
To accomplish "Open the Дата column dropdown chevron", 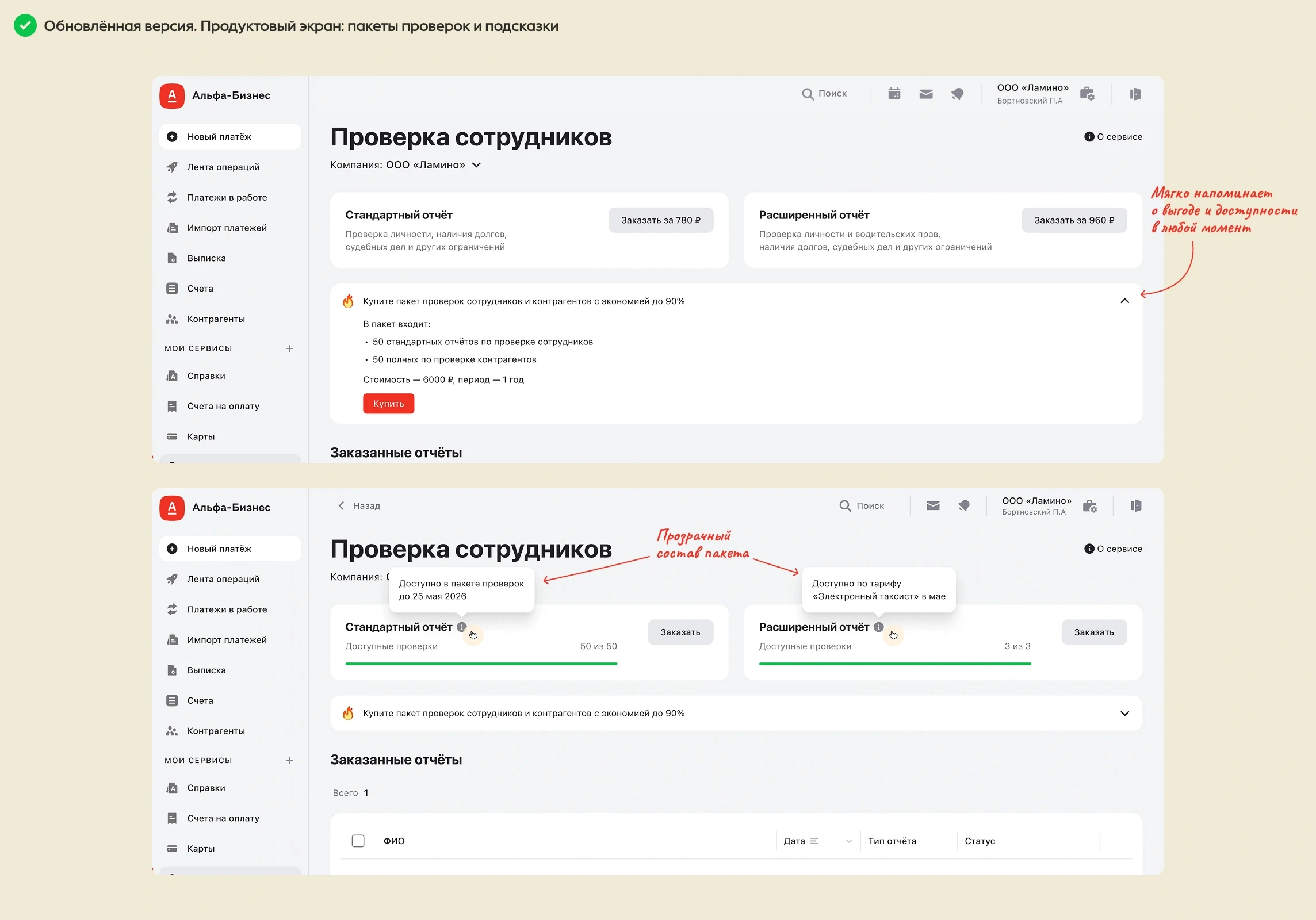I will 849,841.
